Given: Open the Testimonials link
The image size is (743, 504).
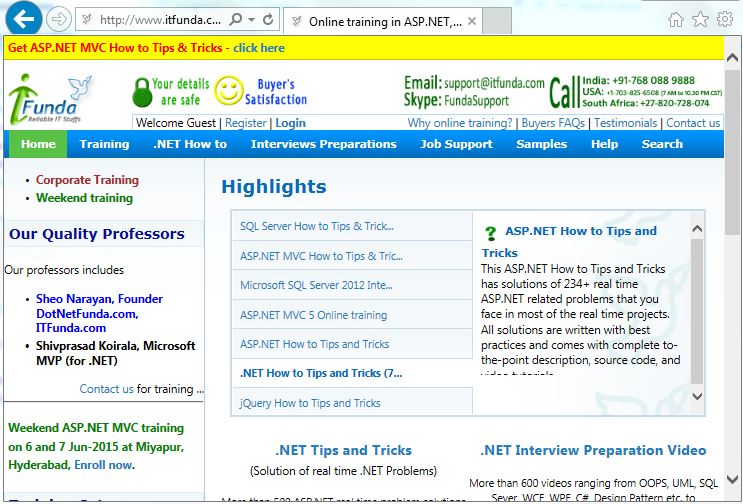Looking at the screenshot, I should 625,123.
